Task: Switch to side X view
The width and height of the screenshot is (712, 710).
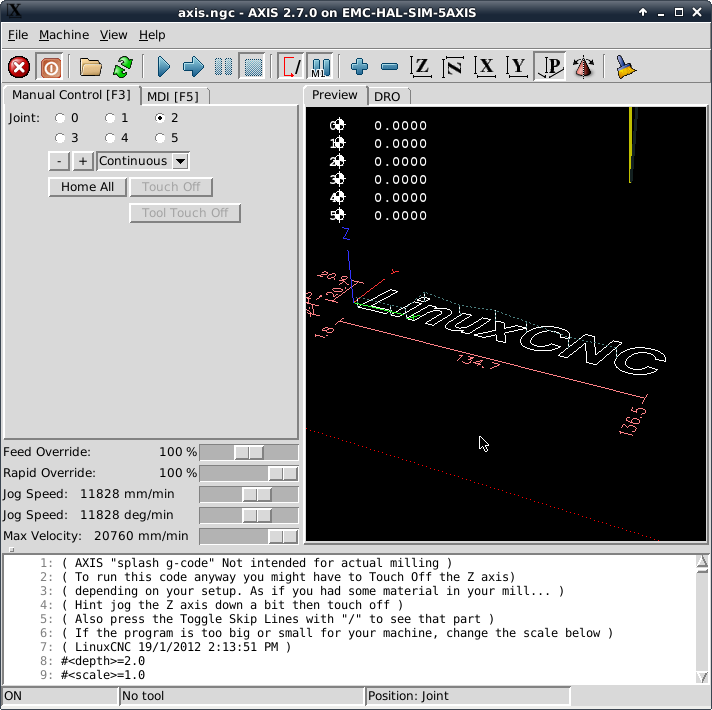Action: (485, 68)
